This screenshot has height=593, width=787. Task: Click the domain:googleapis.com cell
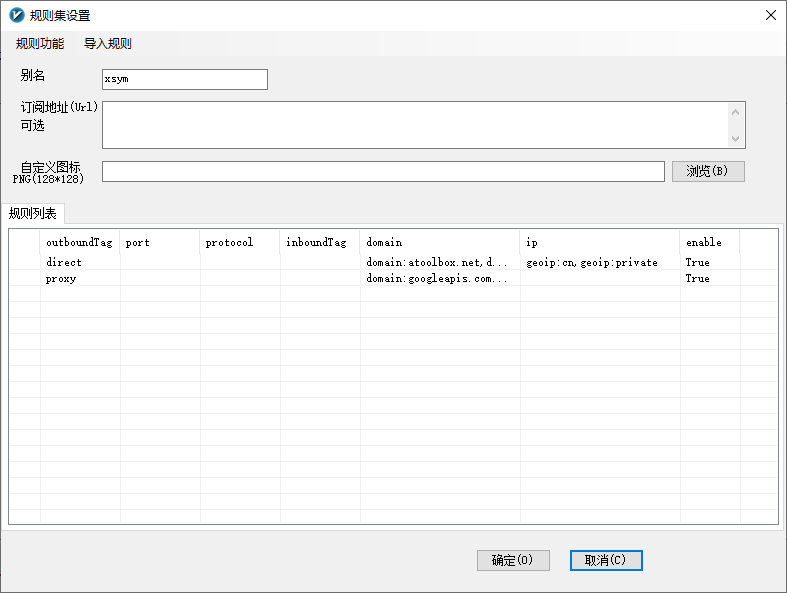440,278
